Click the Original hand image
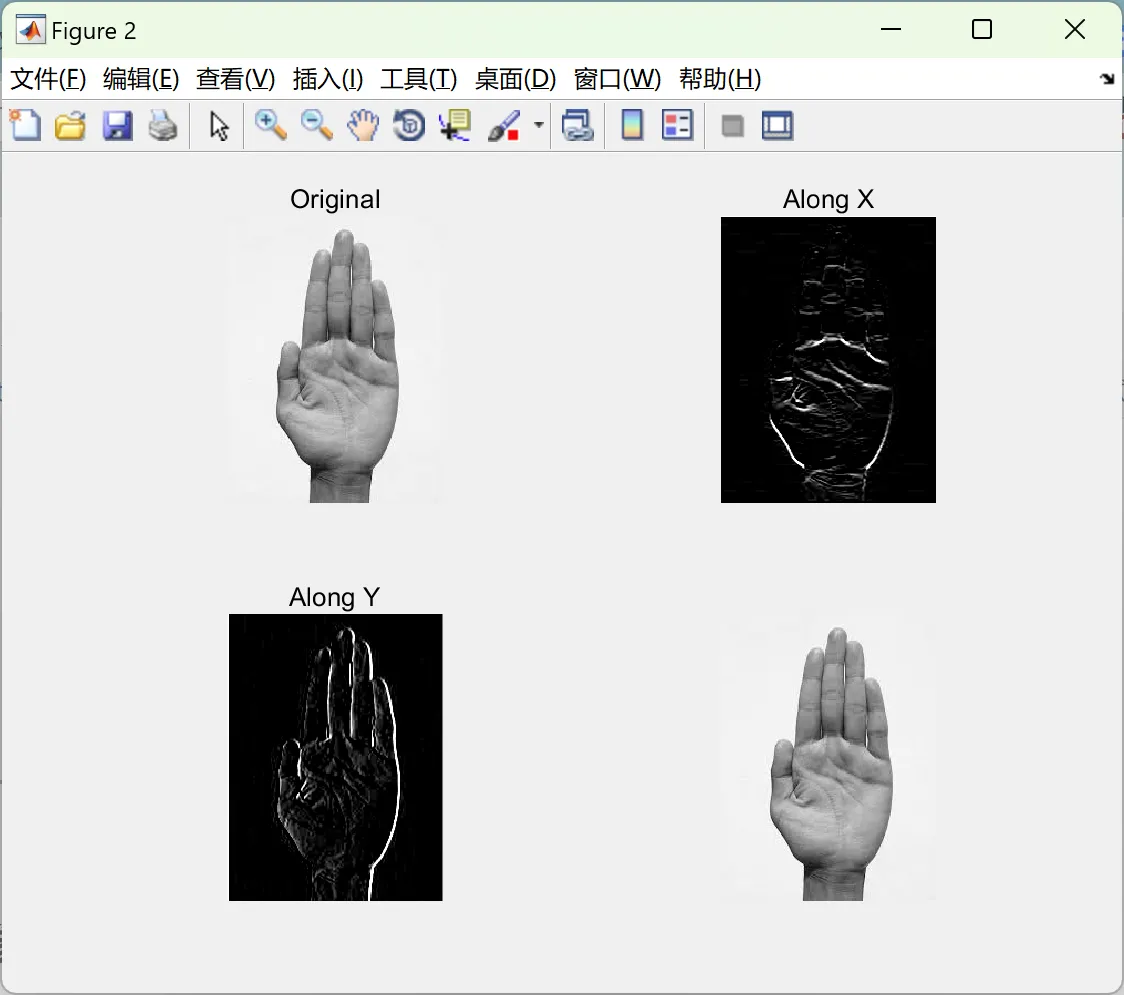Image resolution: width=1124 pixels, height=995 pixels. 335,360
